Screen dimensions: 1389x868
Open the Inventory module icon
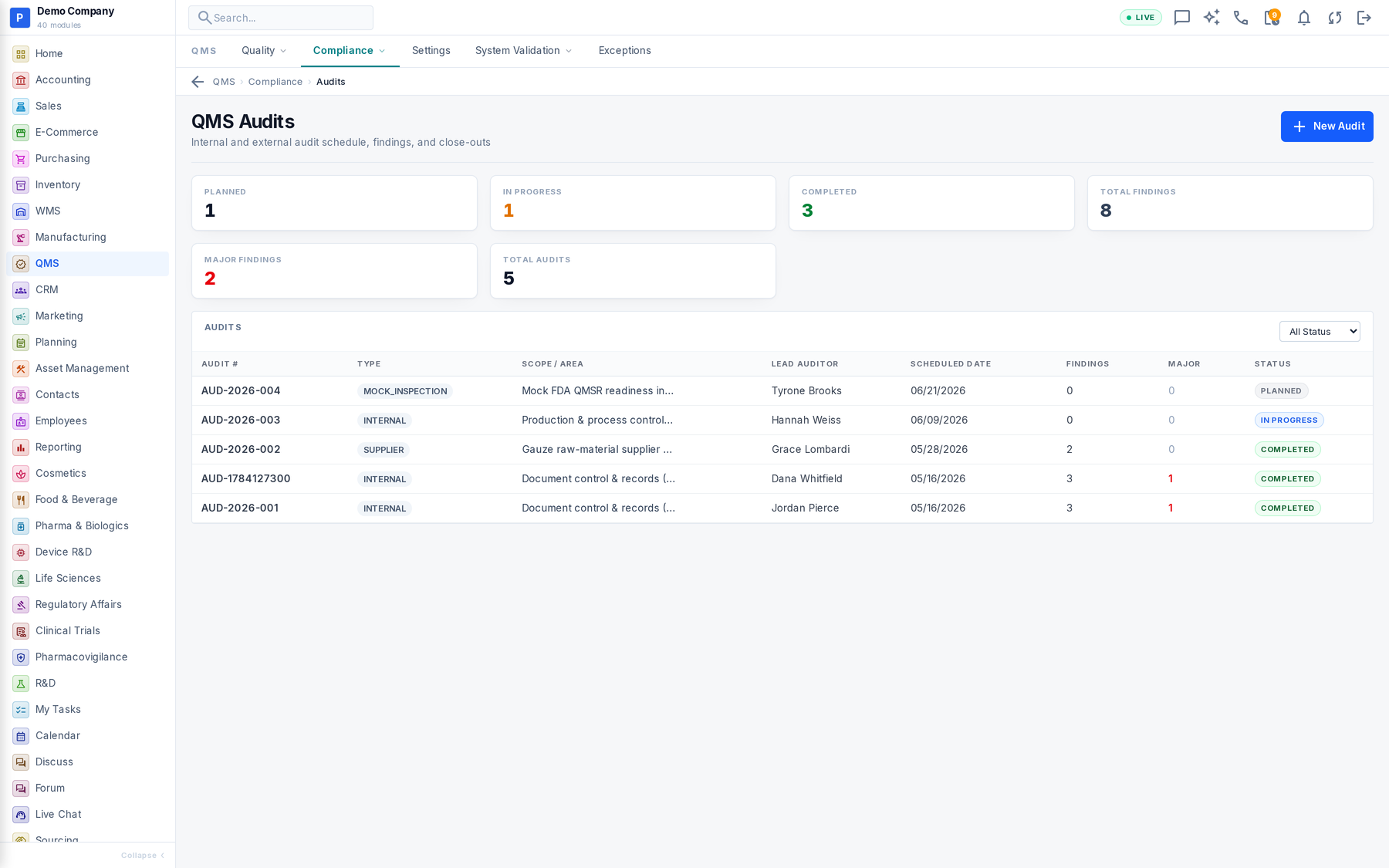pyautogui.click(x=21, y=185)
